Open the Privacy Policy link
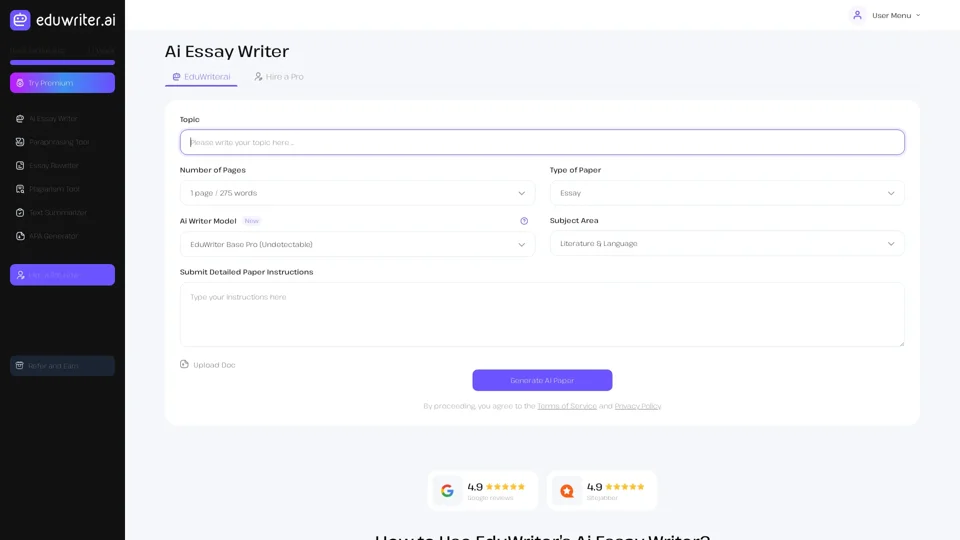This screenshot has height=540, width=960. (x=638, y=406)
